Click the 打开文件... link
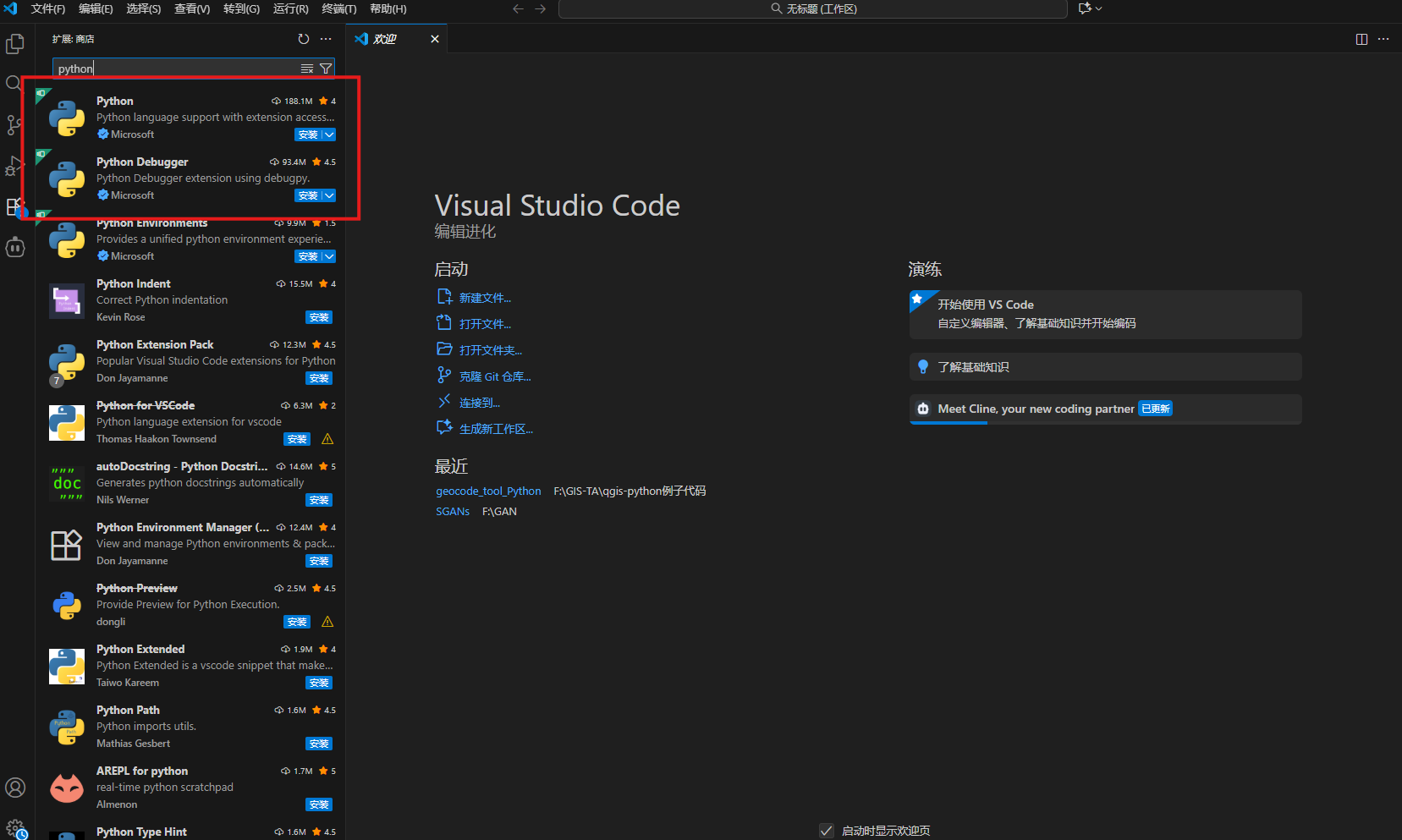 (485, 324)
